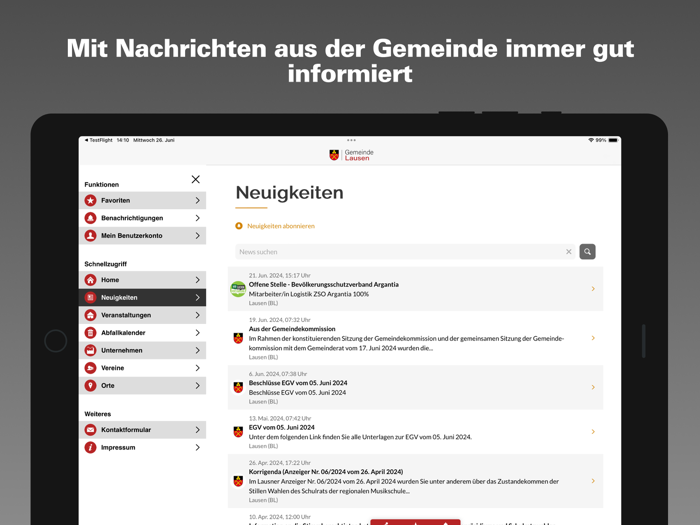Image resolution: width=700 pixels, height=525 pixels.
Task: Open the EGV vom 05. Juni 2024 headline
Action: tap(281, 427)
